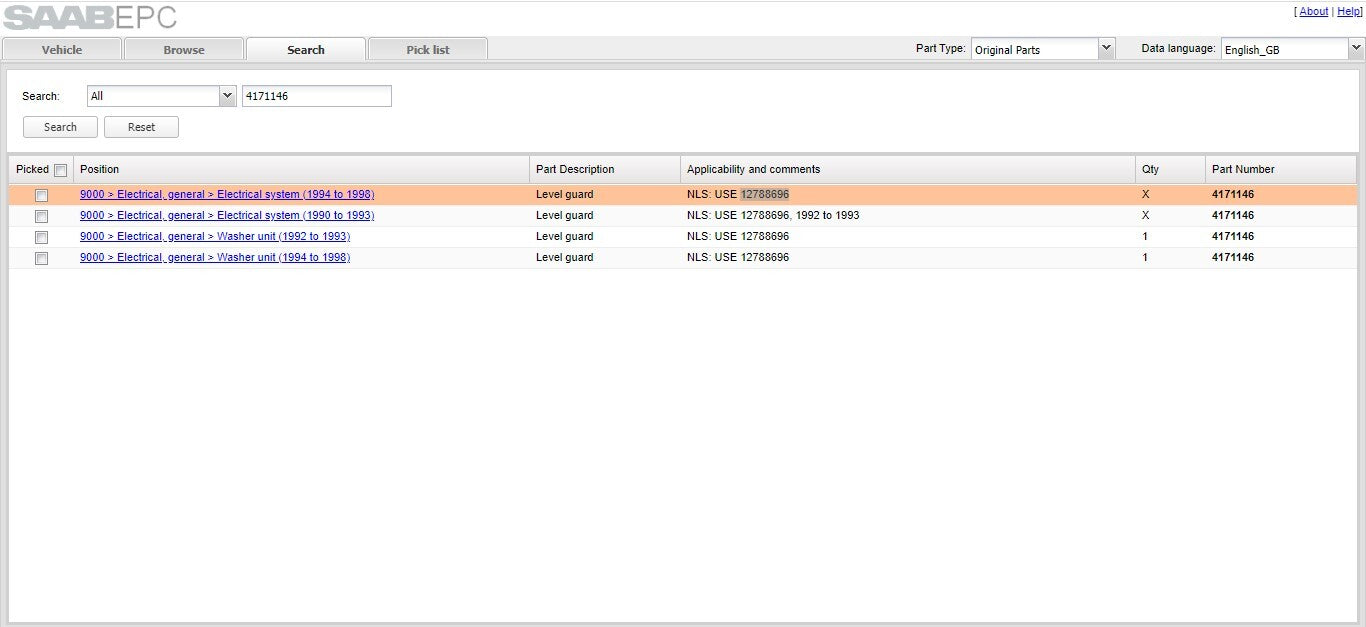Image resolution: width=1366 pixels, height=627 pixels.
Task: Open Electrical system (1990 to 1993) position link
Action: [227, 215]
